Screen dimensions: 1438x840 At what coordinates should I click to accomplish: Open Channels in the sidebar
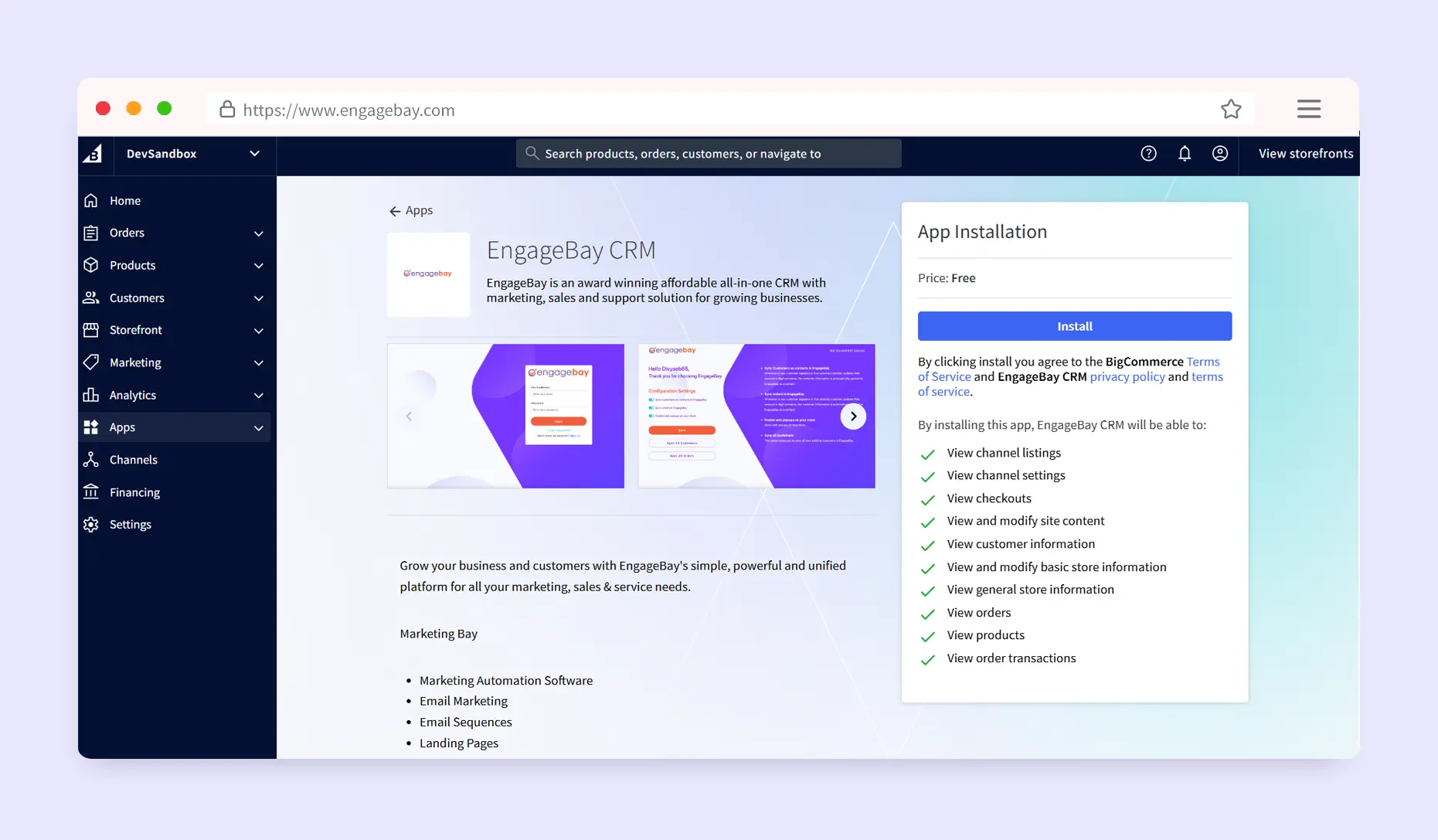(x=133, y=460)
